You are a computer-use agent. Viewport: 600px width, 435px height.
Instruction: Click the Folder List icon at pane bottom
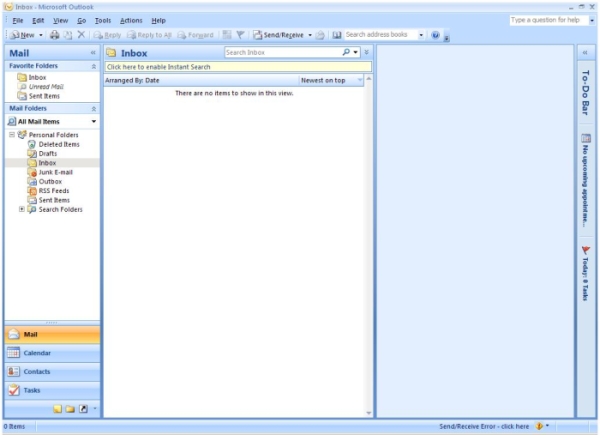[x=70, y=409]
